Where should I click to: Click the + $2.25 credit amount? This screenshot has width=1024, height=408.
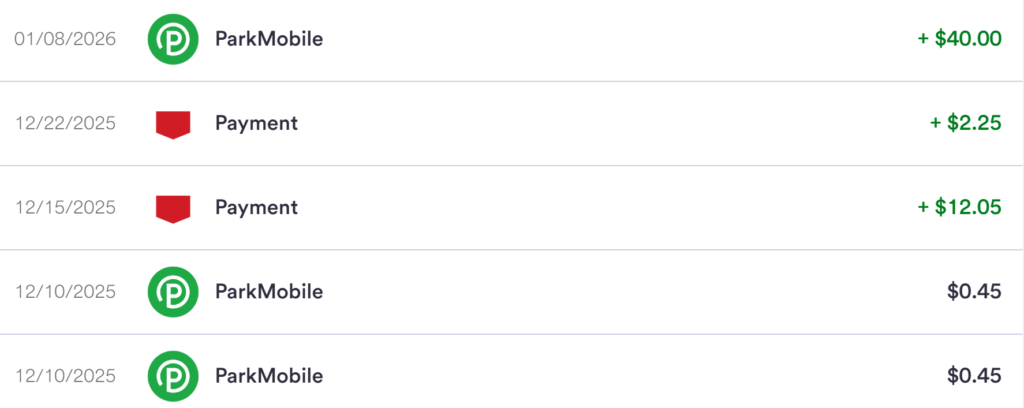point(965,124)
